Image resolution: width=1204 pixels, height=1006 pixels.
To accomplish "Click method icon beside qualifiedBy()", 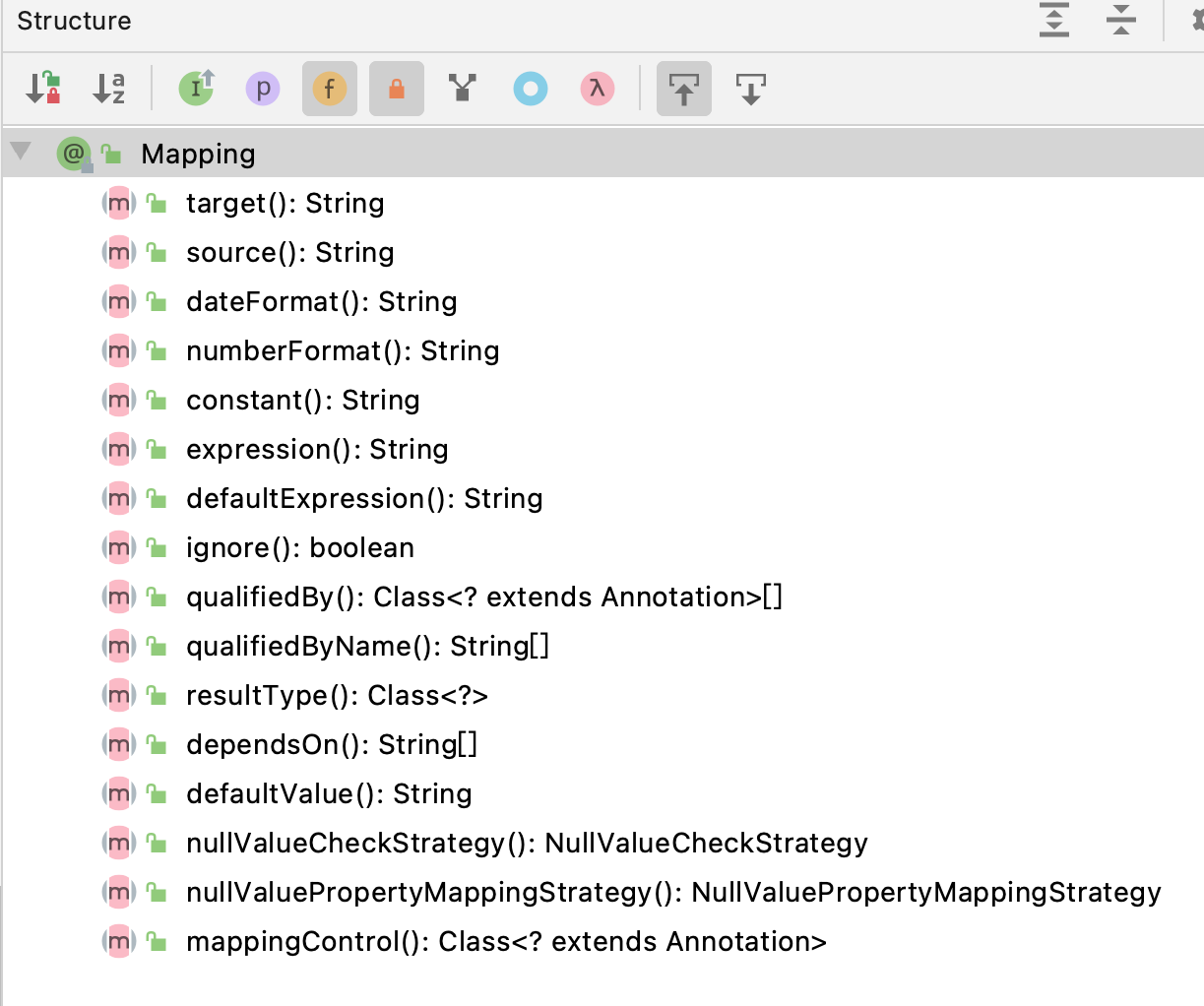I will (119, 597).
